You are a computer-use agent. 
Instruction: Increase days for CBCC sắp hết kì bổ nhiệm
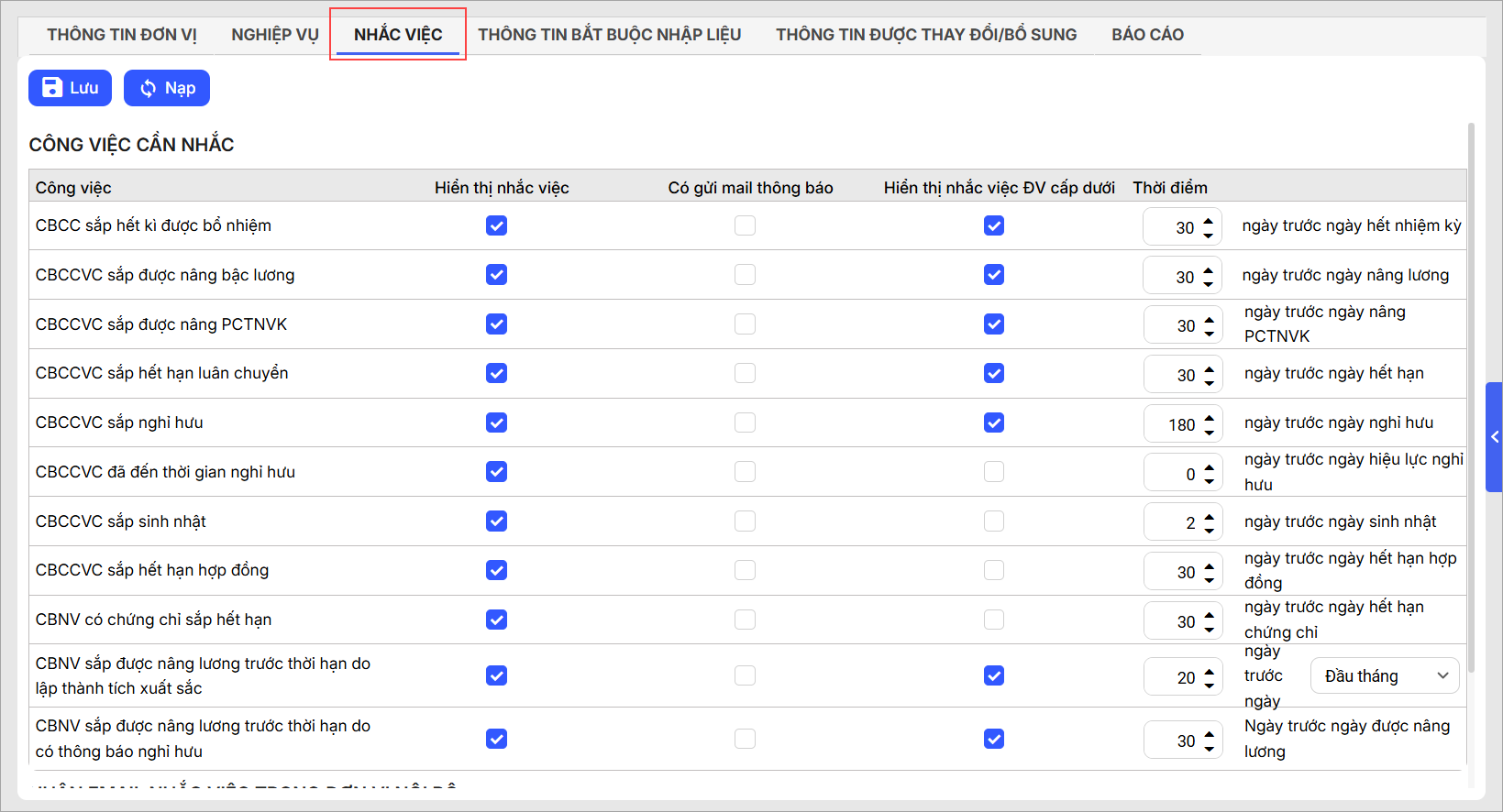1209,220
